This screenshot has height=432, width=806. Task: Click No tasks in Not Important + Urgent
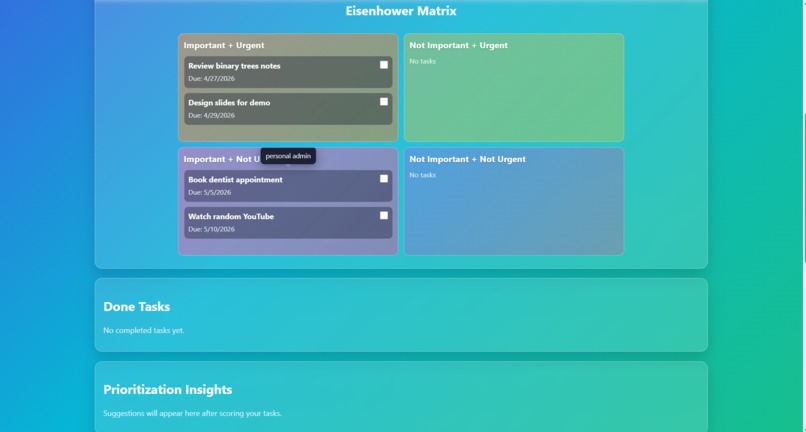(x=423, y=61)
